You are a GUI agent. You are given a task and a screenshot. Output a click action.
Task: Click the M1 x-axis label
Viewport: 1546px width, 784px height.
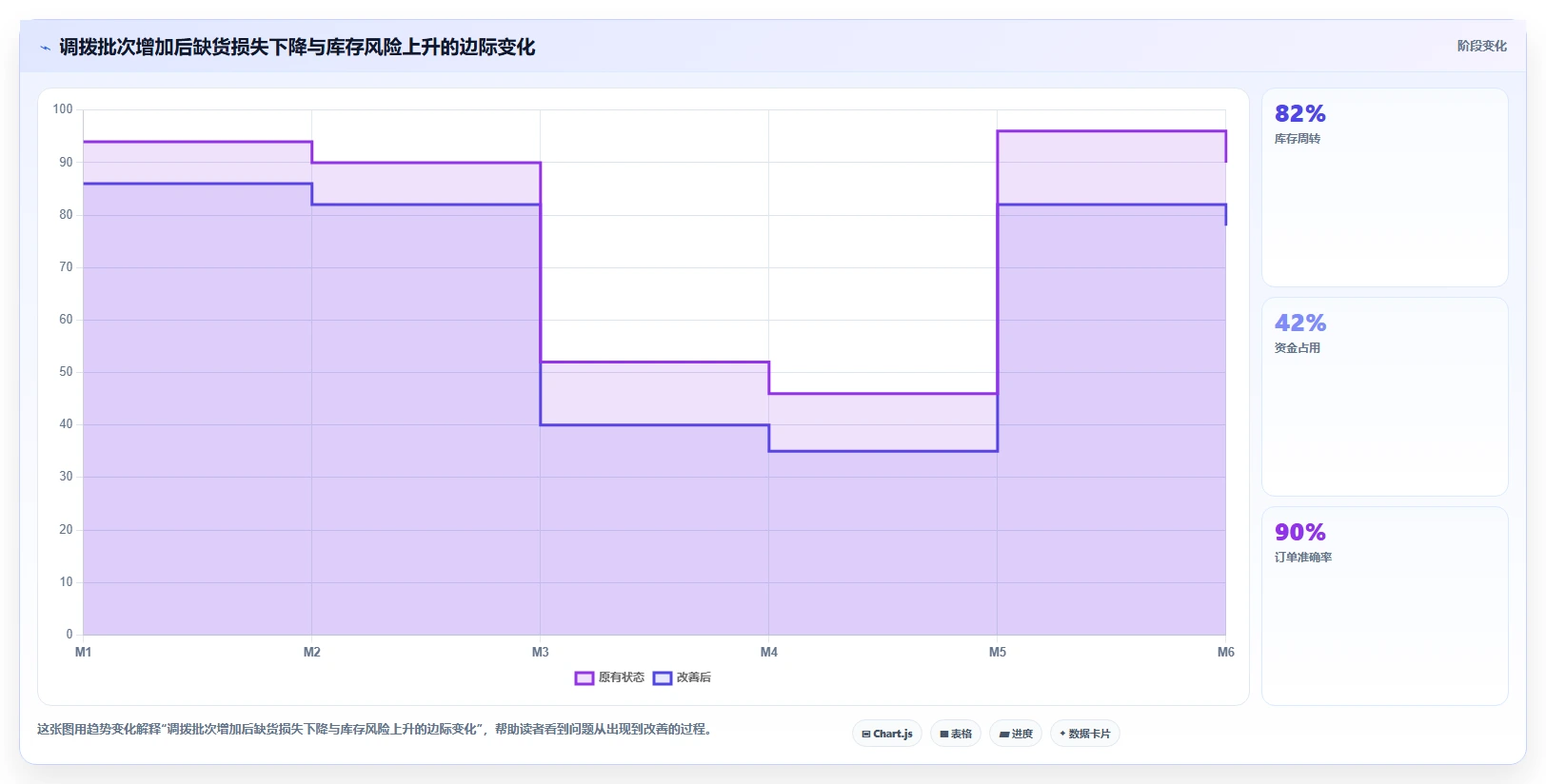pos(84,652)
